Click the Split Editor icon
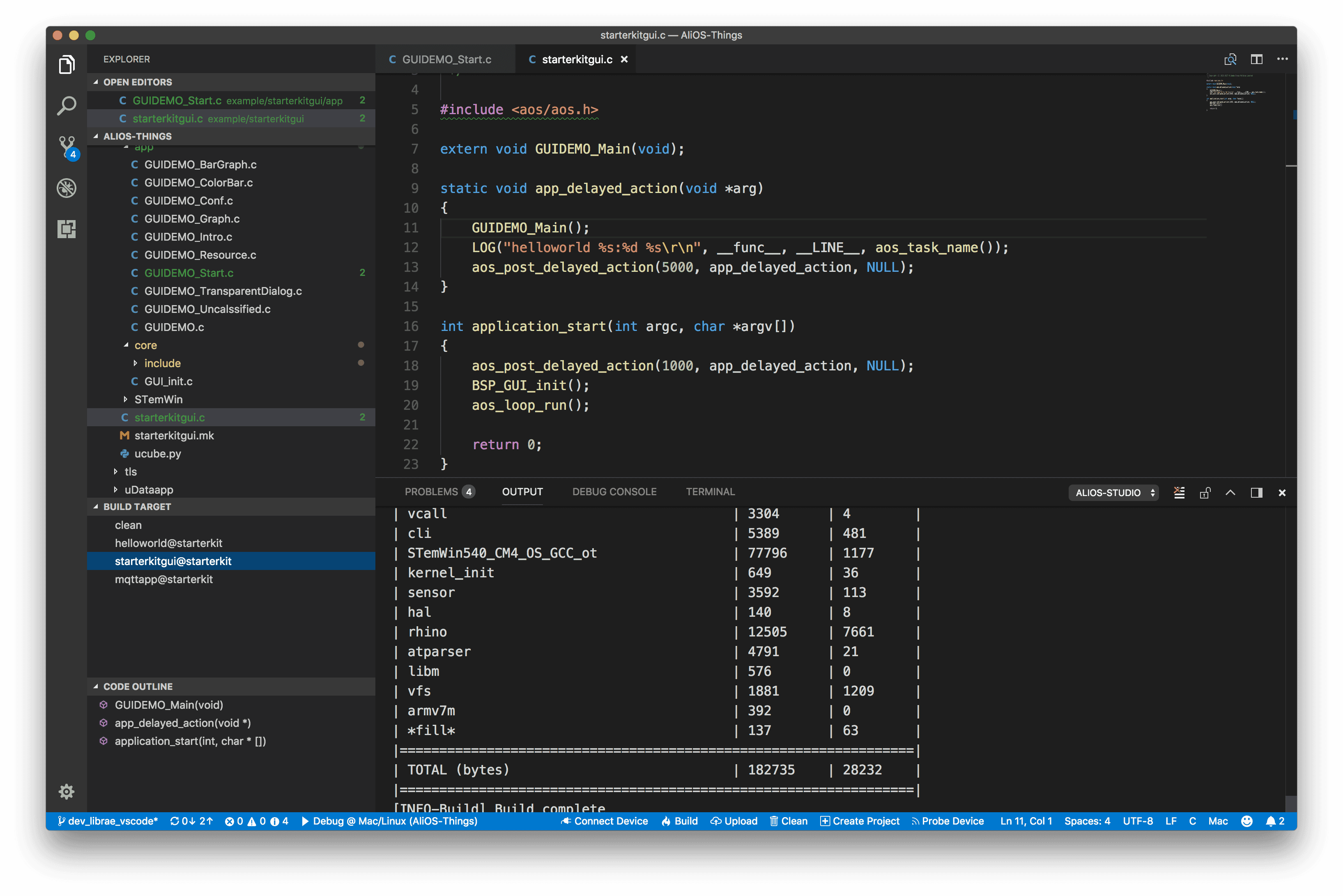The width and height of the screenshot is (1343, 896). [1256, 60]
